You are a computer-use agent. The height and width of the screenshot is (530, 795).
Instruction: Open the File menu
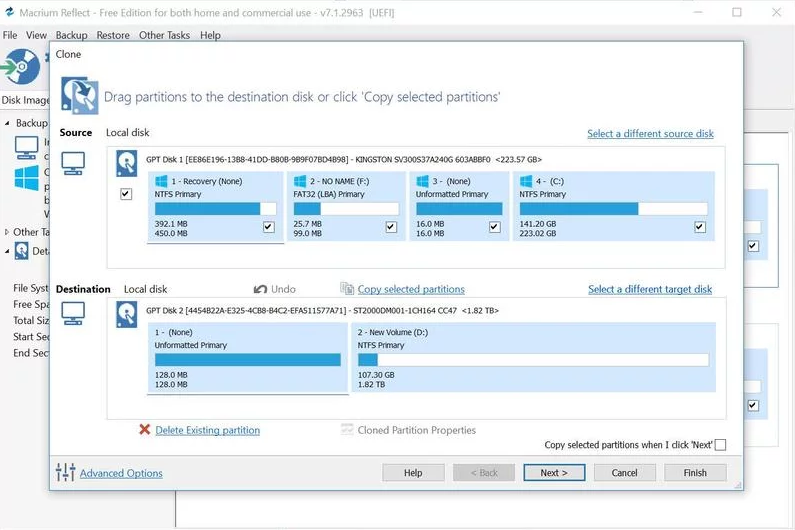point(10,35)
